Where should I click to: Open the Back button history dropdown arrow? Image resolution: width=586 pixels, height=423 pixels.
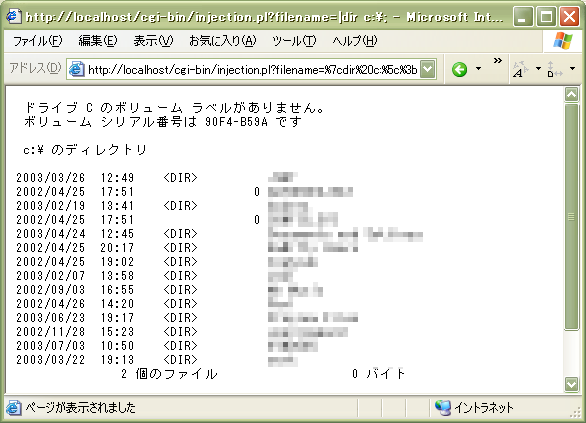point(478,69)
